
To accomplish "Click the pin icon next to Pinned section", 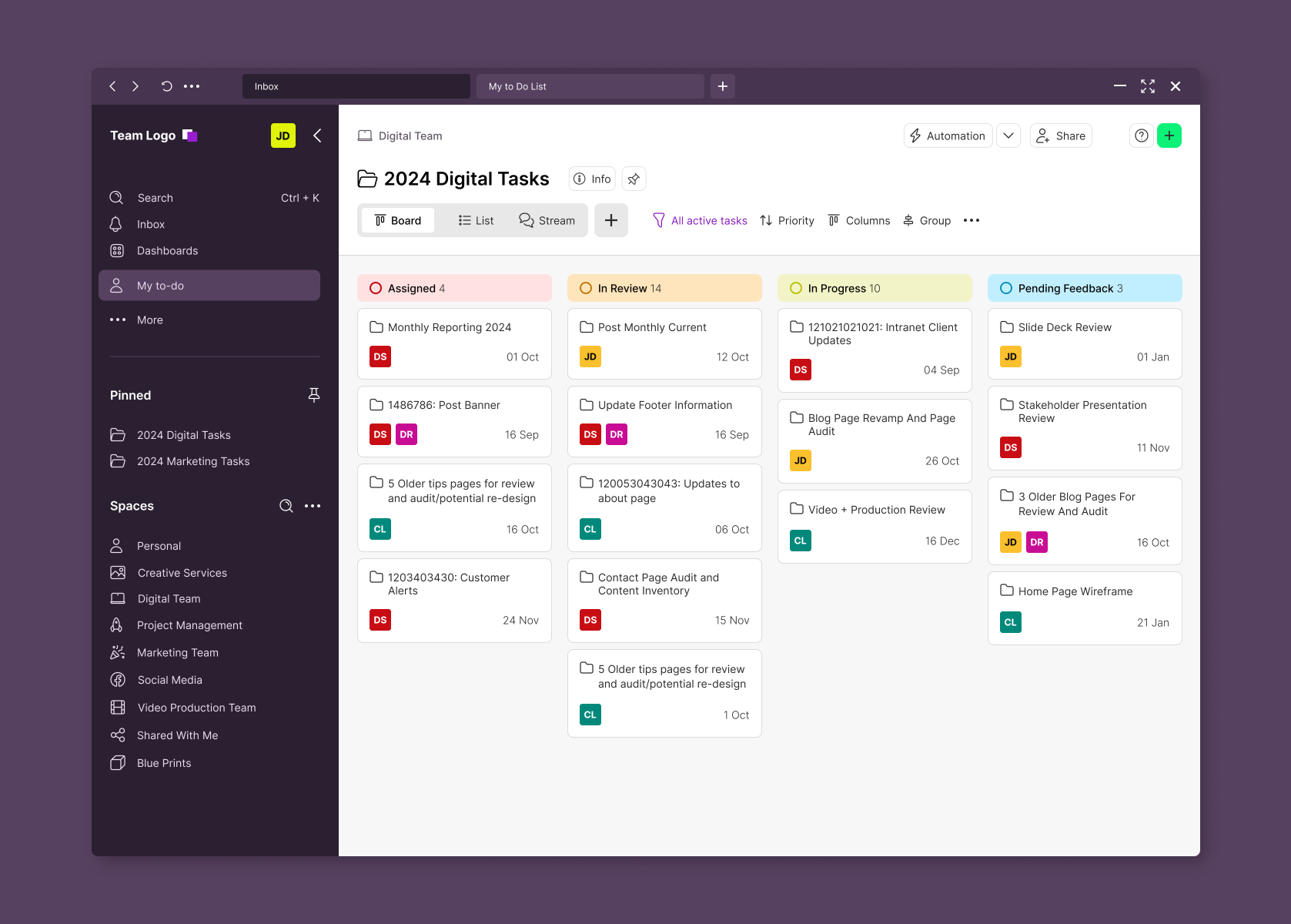I will tap(313, 394).
